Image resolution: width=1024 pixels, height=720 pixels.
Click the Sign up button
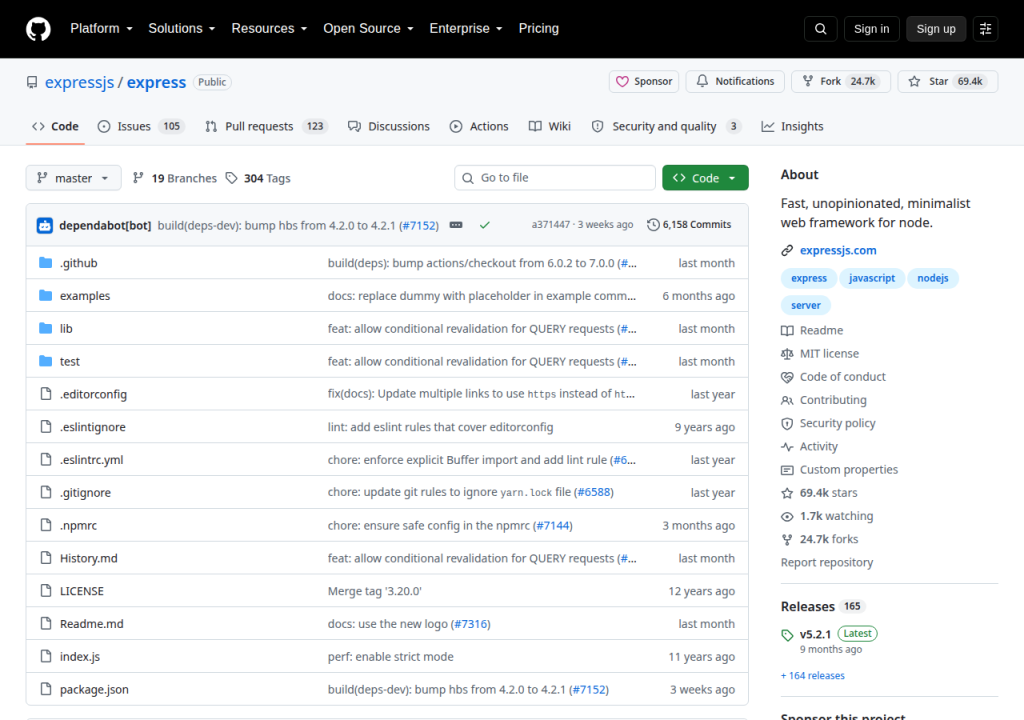pyautogui.click(x=936, y=29)
